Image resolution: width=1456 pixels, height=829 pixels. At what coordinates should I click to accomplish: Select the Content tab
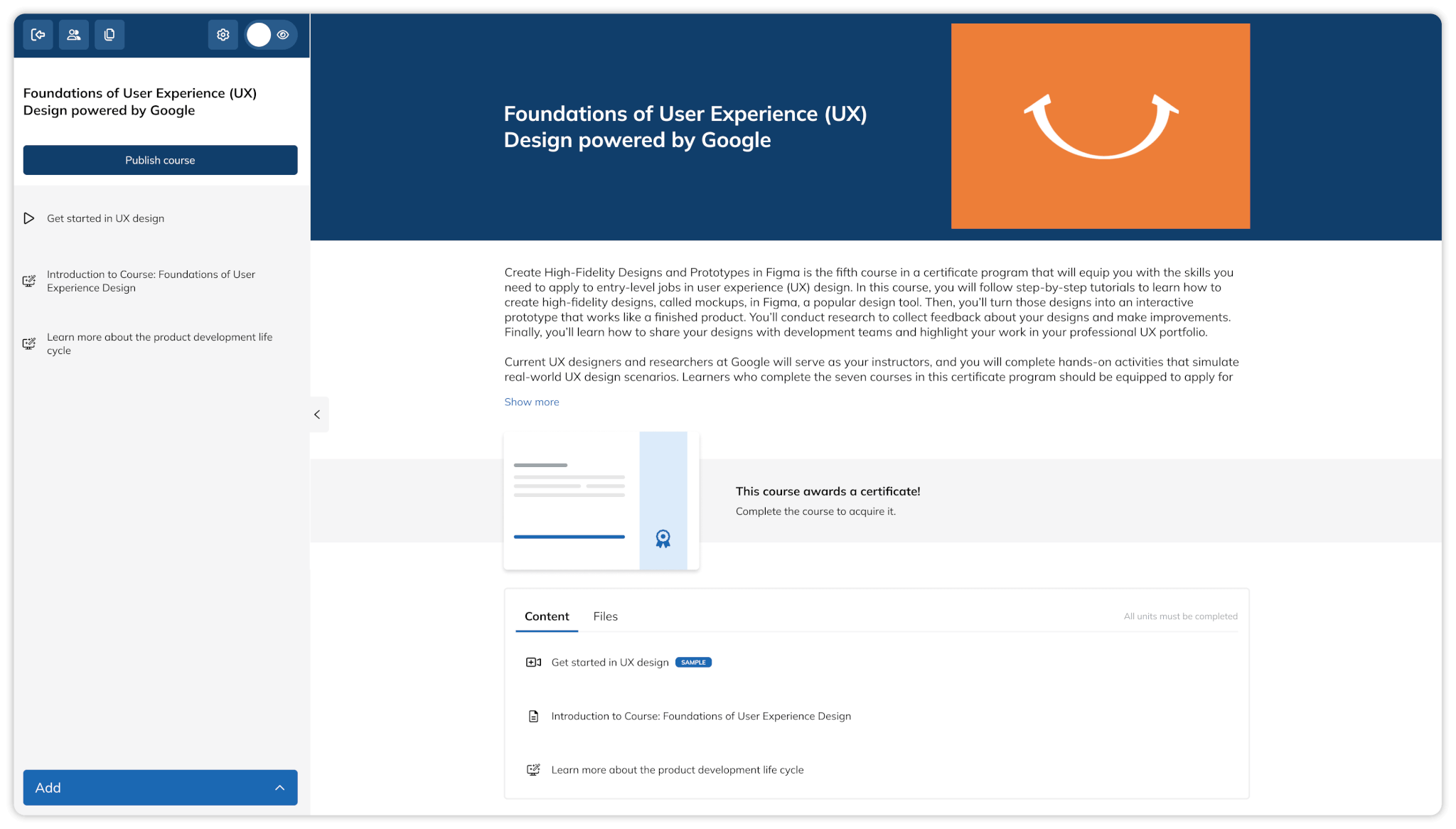pos(546,616)
